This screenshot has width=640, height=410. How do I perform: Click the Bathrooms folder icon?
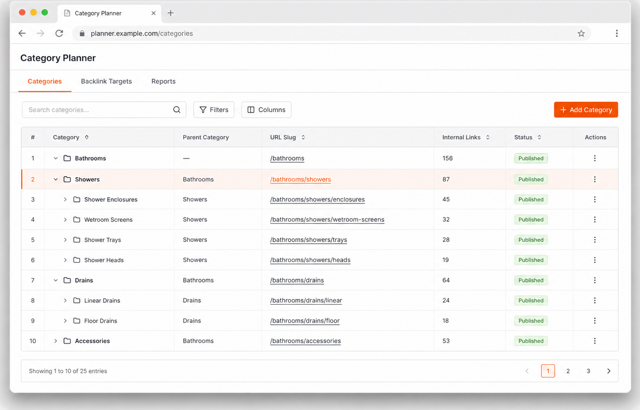67,158
